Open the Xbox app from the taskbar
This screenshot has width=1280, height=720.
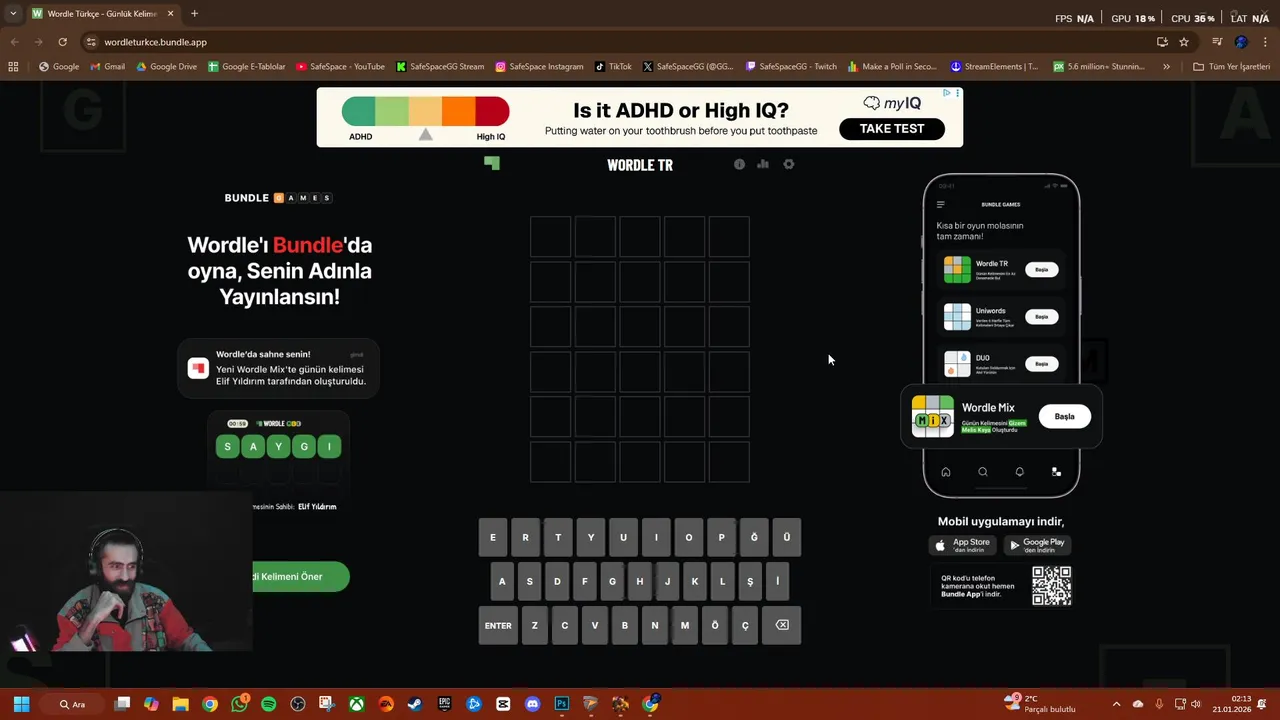[x=356, y=704]
